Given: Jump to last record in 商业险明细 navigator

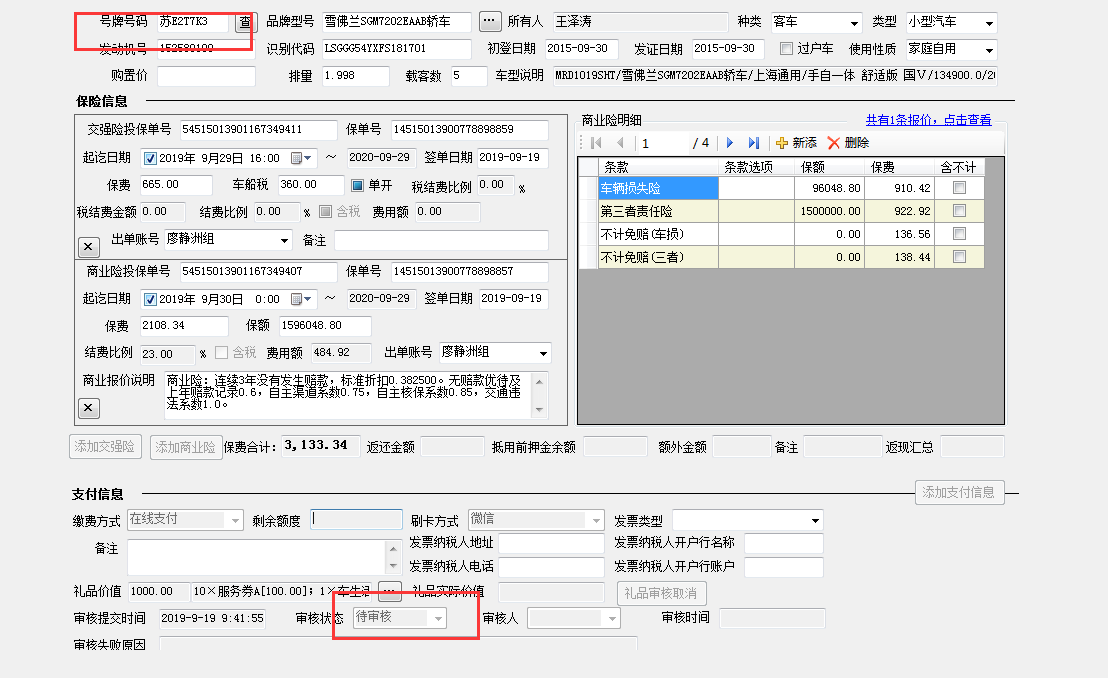Looking at the screenshot, I should [754, 143].
